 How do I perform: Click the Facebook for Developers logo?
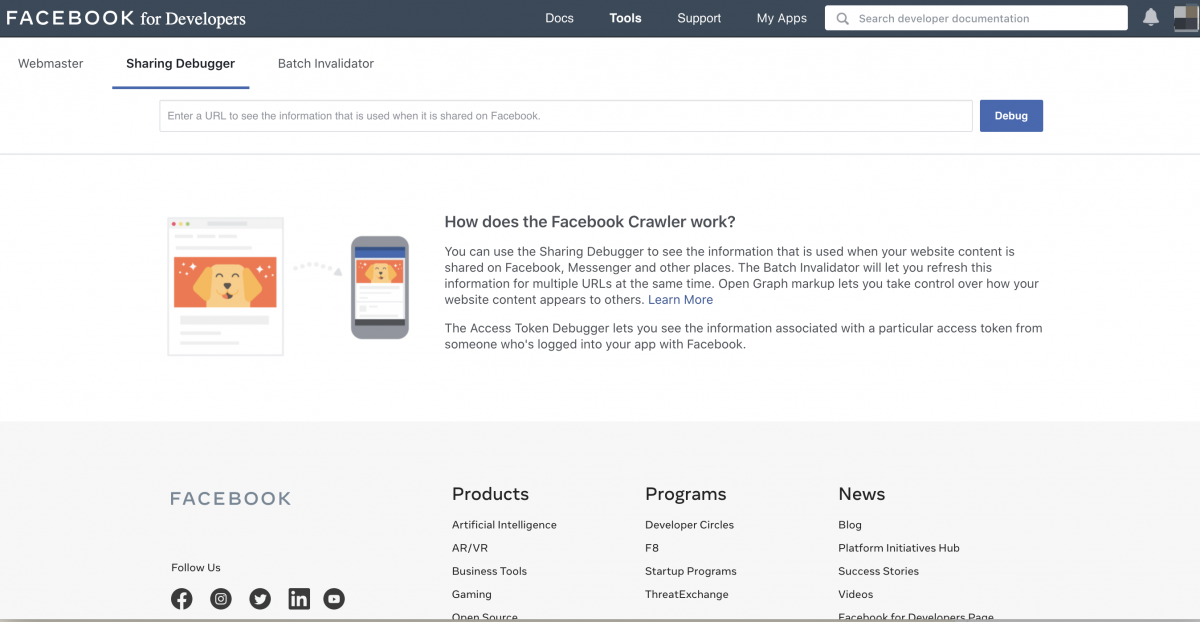127,17
